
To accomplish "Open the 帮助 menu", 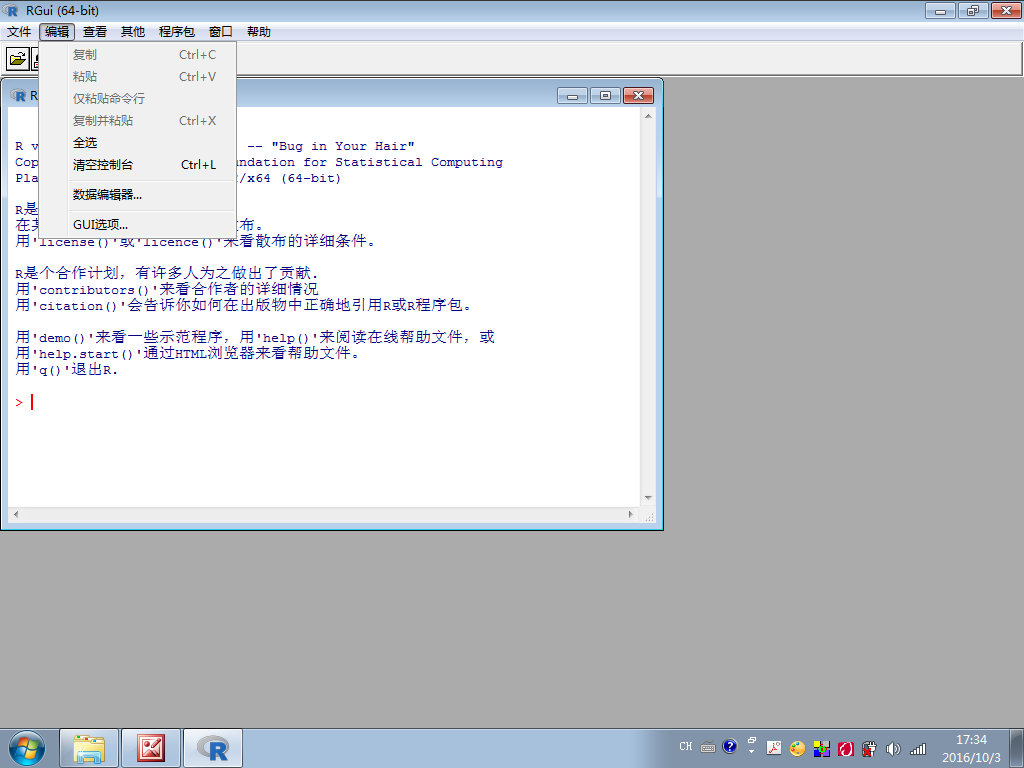I will (x=259, y=31).
